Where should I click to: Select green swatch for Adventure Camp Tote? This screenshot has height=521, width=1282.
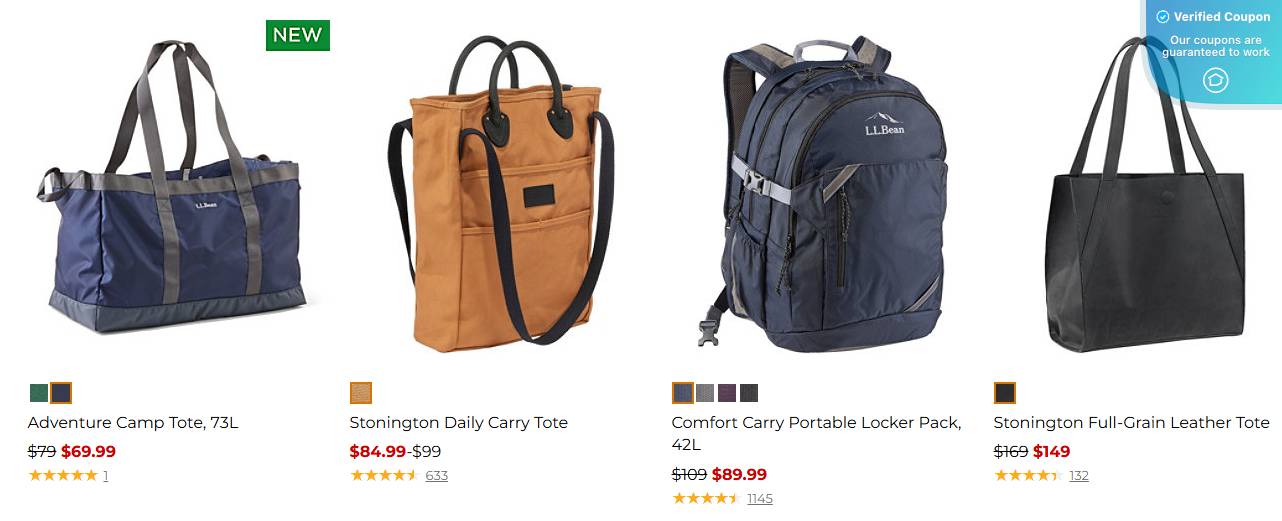pos(39,393)
